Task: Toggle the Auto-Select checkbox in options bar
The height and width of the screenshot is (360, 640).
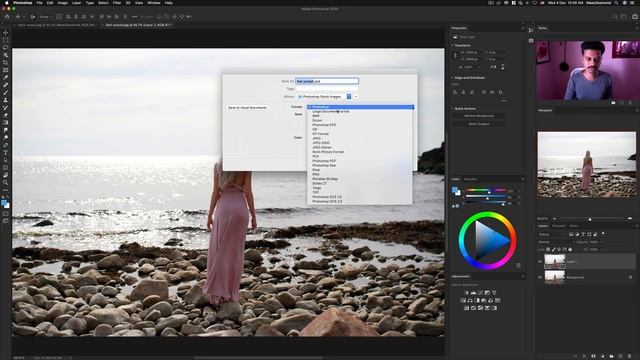Action: tap(33, 17)
